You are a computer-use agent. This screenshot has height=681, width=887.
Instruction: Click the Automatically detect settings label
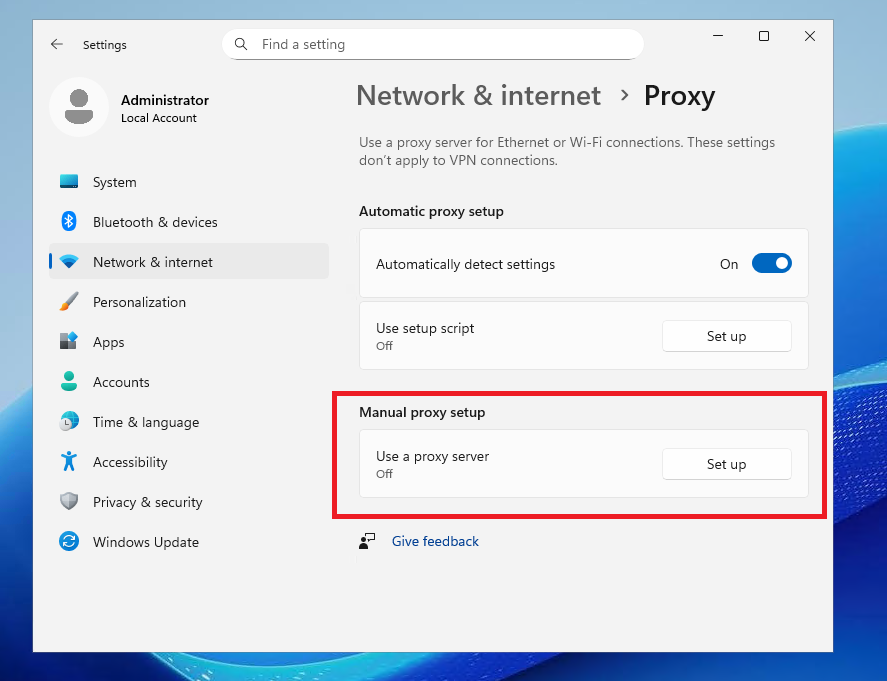(x=466, y=264)
